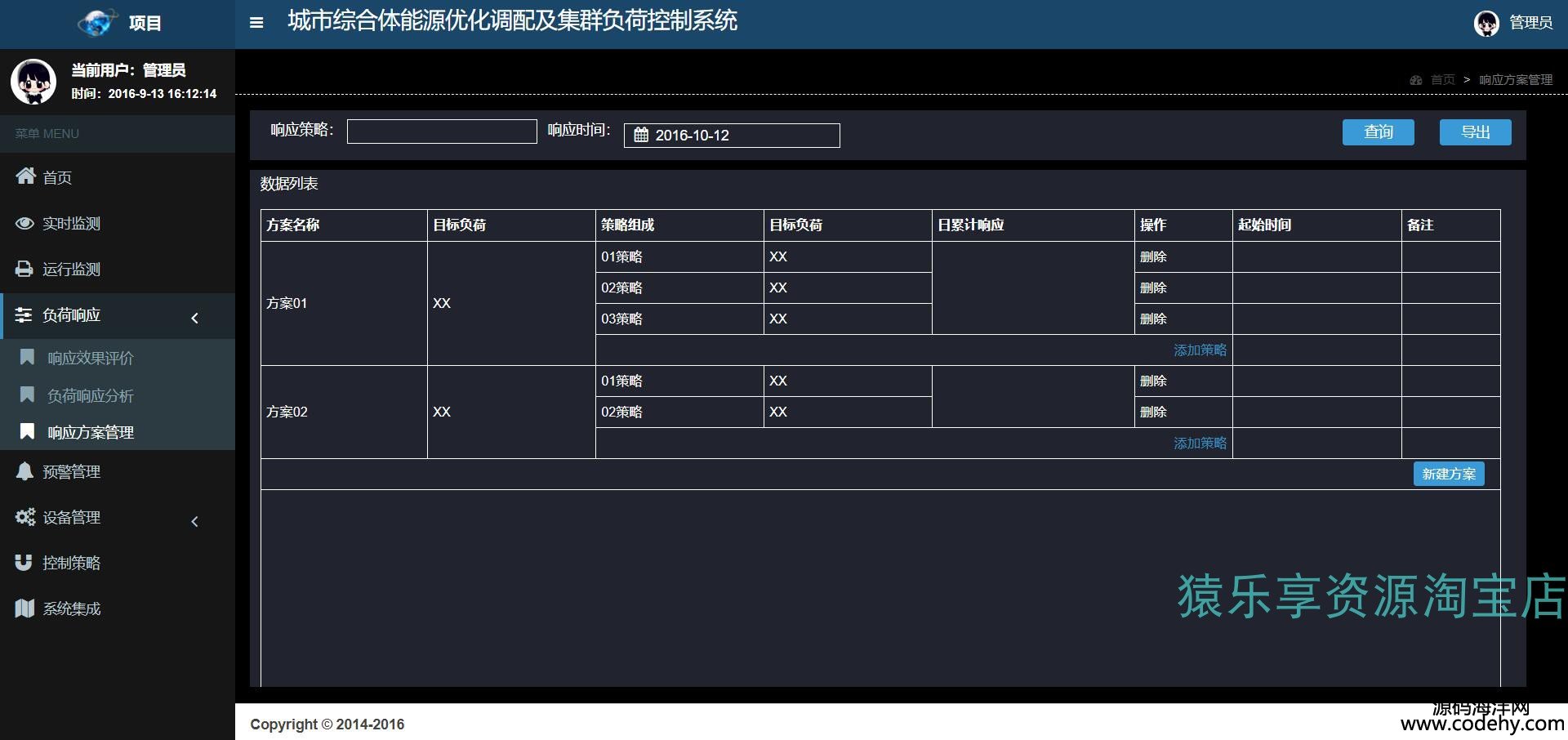Click the eye icon for 实时监测
This screenshot has height=740, width=1568.
coord(25,223)
